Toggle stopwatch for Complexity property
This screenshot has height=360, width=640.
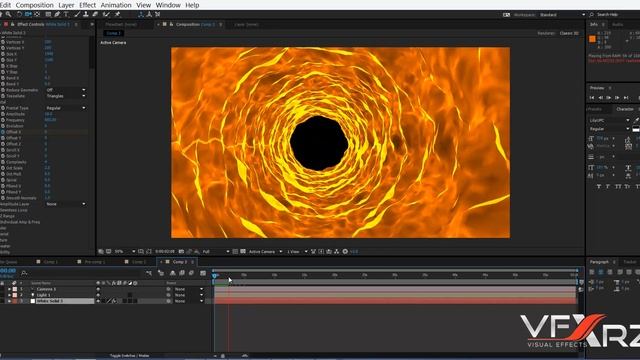(x=3, y=162)
